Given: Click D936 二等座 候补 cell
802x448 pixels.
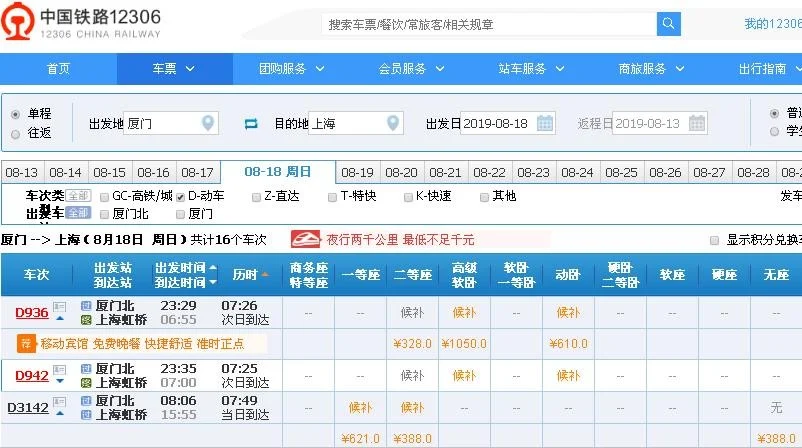Looking at the screenshot, I should [412, 312].
